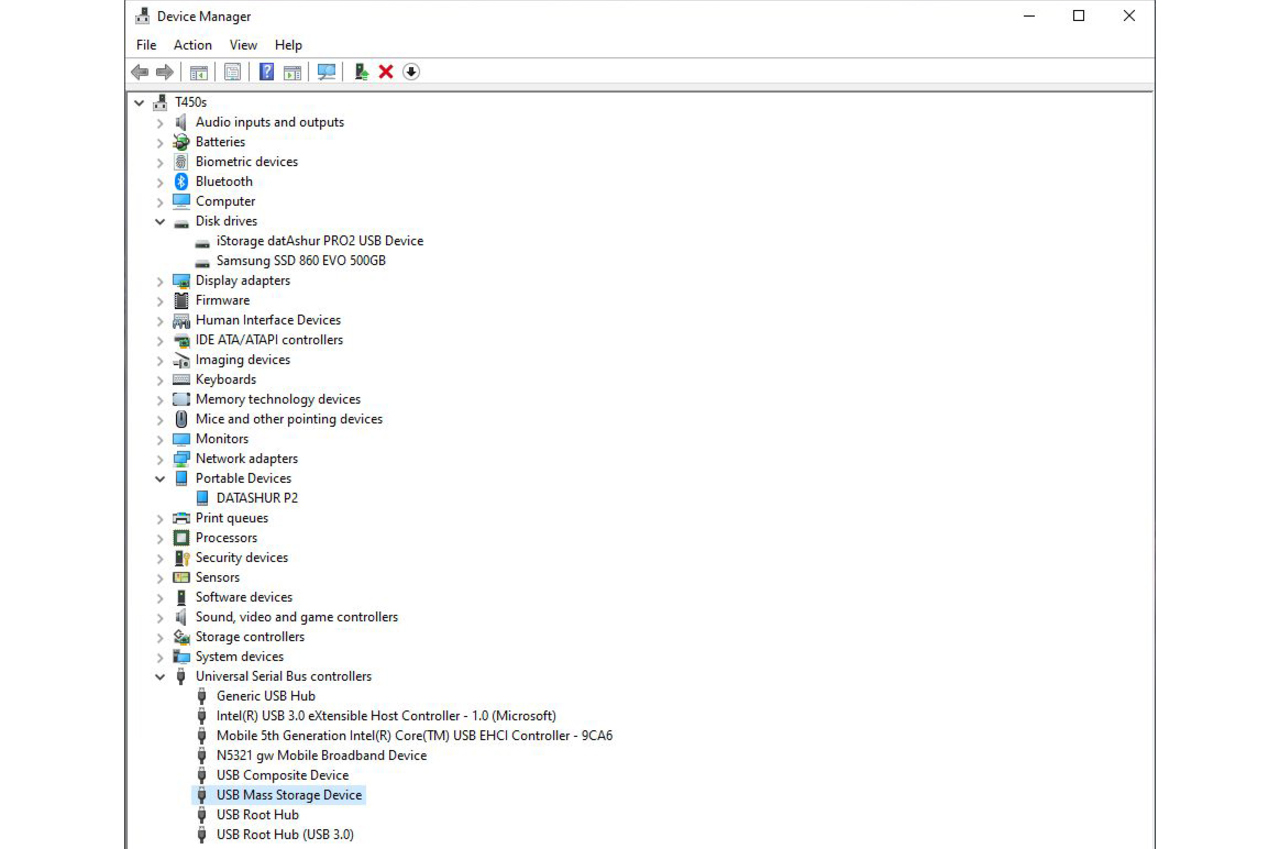Click the Scan for hardware changes icon

pos(326,72)
